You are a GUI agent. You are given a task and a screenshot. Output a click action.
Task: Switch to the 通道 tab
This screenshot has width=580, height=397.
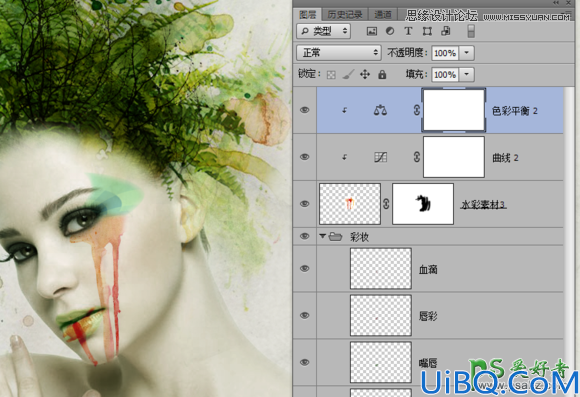point(382,15)
